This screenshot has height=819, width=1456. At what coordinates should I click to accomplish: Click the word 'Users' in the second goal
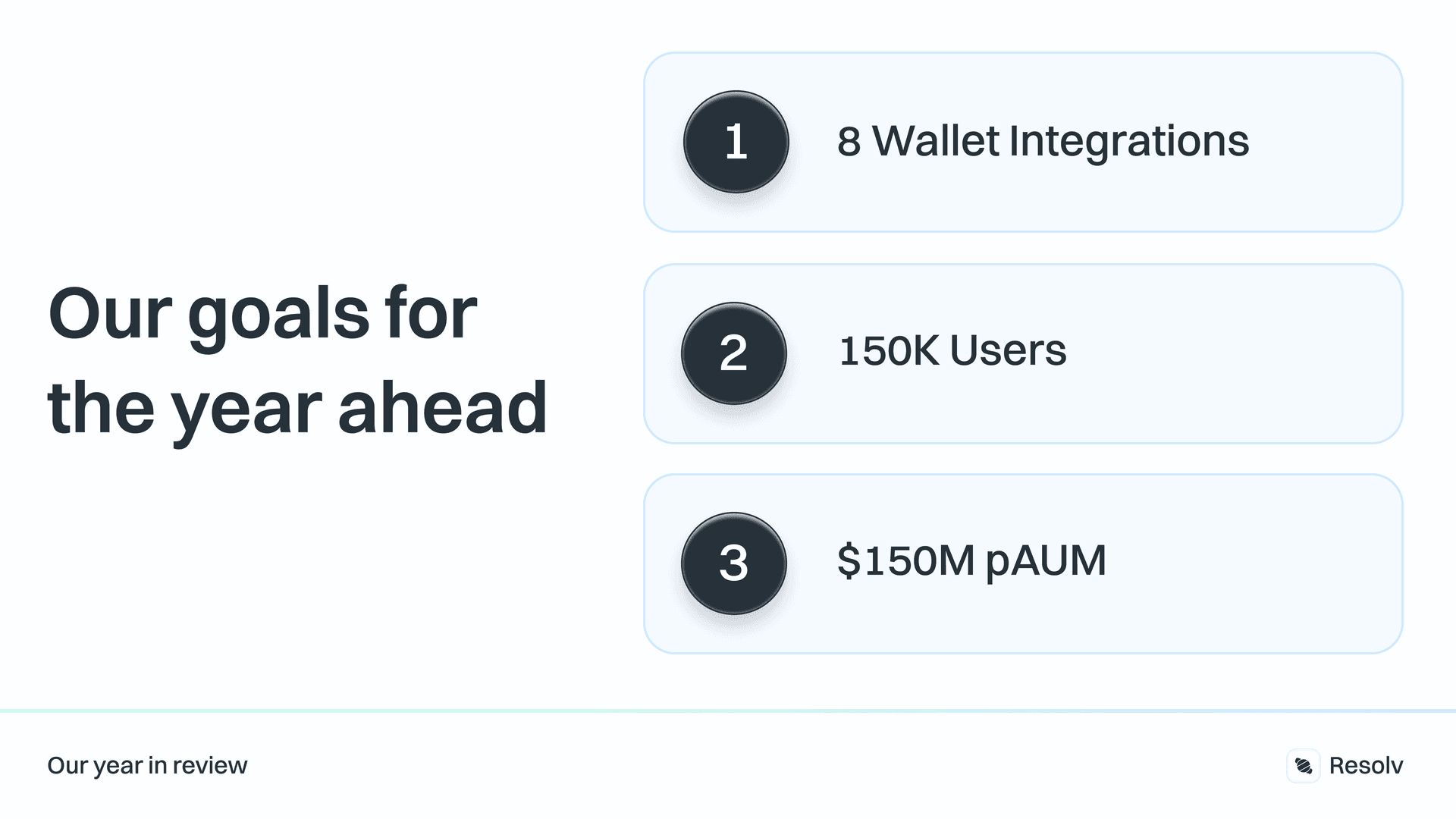[x=1008, y=351]
